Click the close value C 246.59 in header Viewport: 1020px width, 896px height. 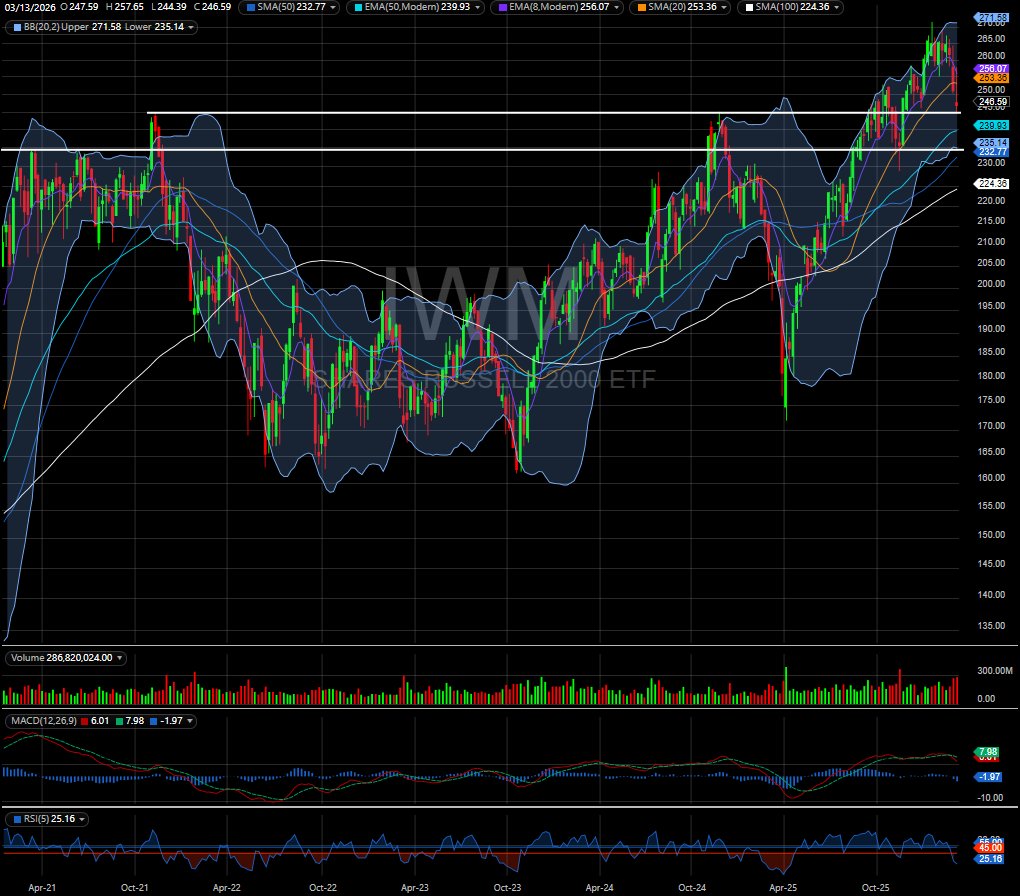(212, 7)
